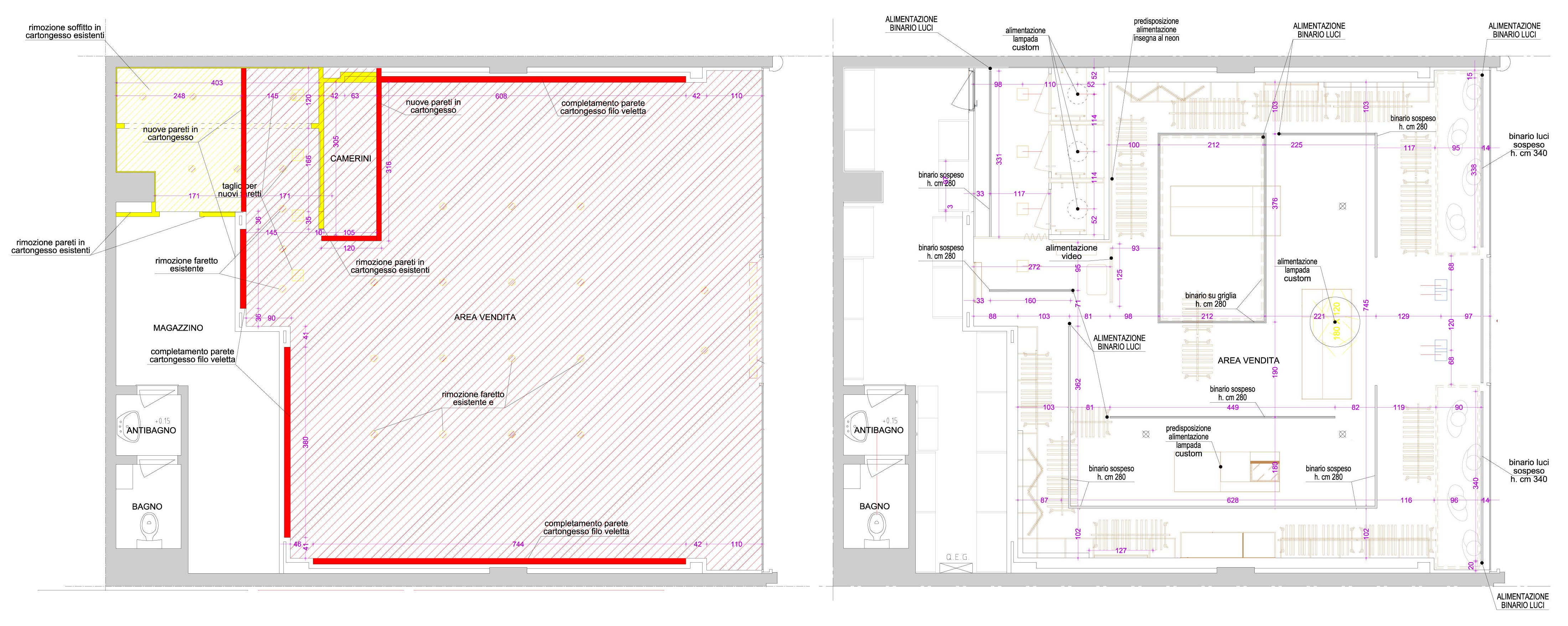Select the 'rimozione faretto esistente e' note
Viewport: 1568px width, 626px height.
click(473, 398)
